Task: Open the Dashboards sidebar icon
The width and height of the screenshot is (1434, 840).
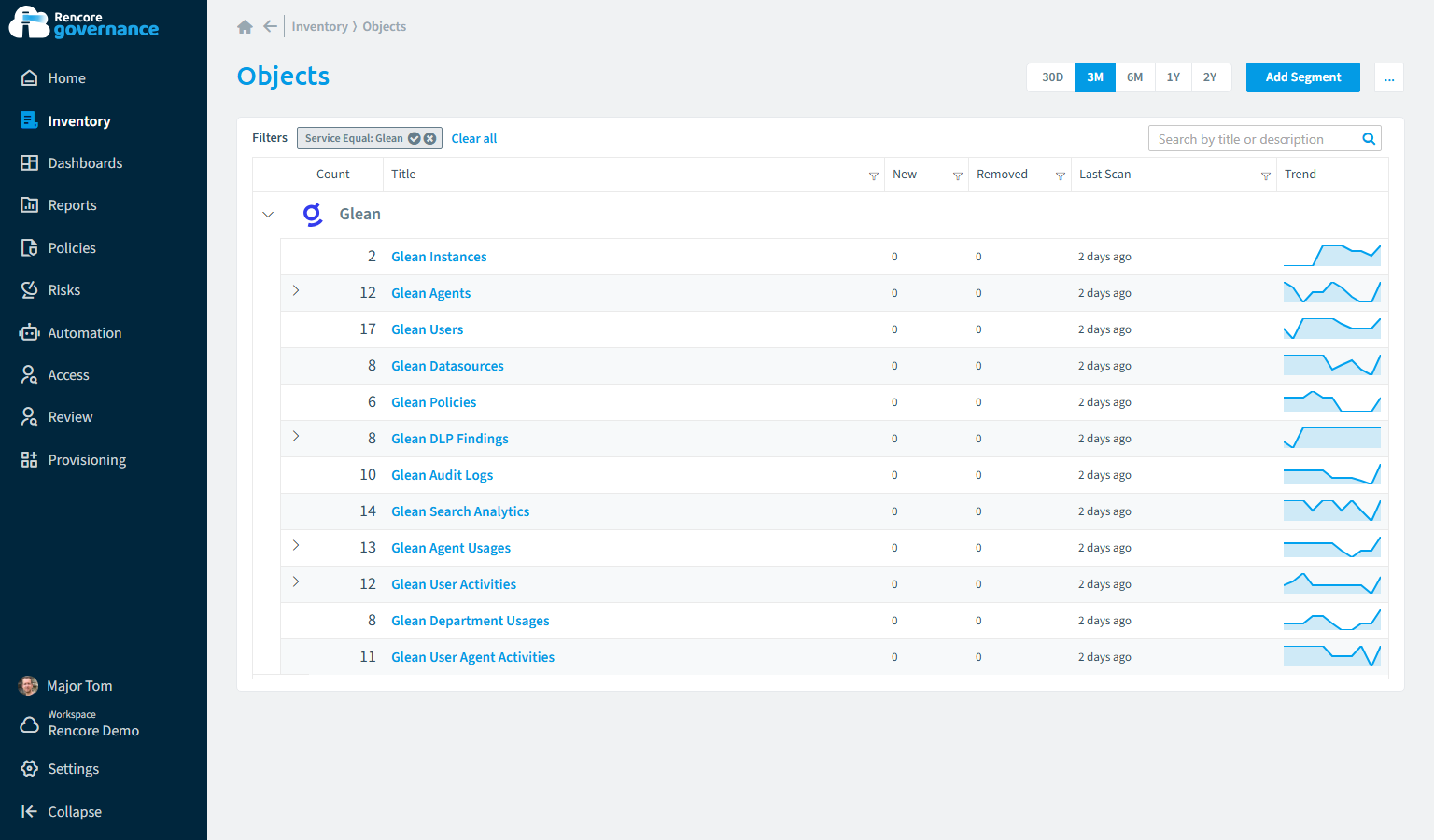Action: click(30, 162)
